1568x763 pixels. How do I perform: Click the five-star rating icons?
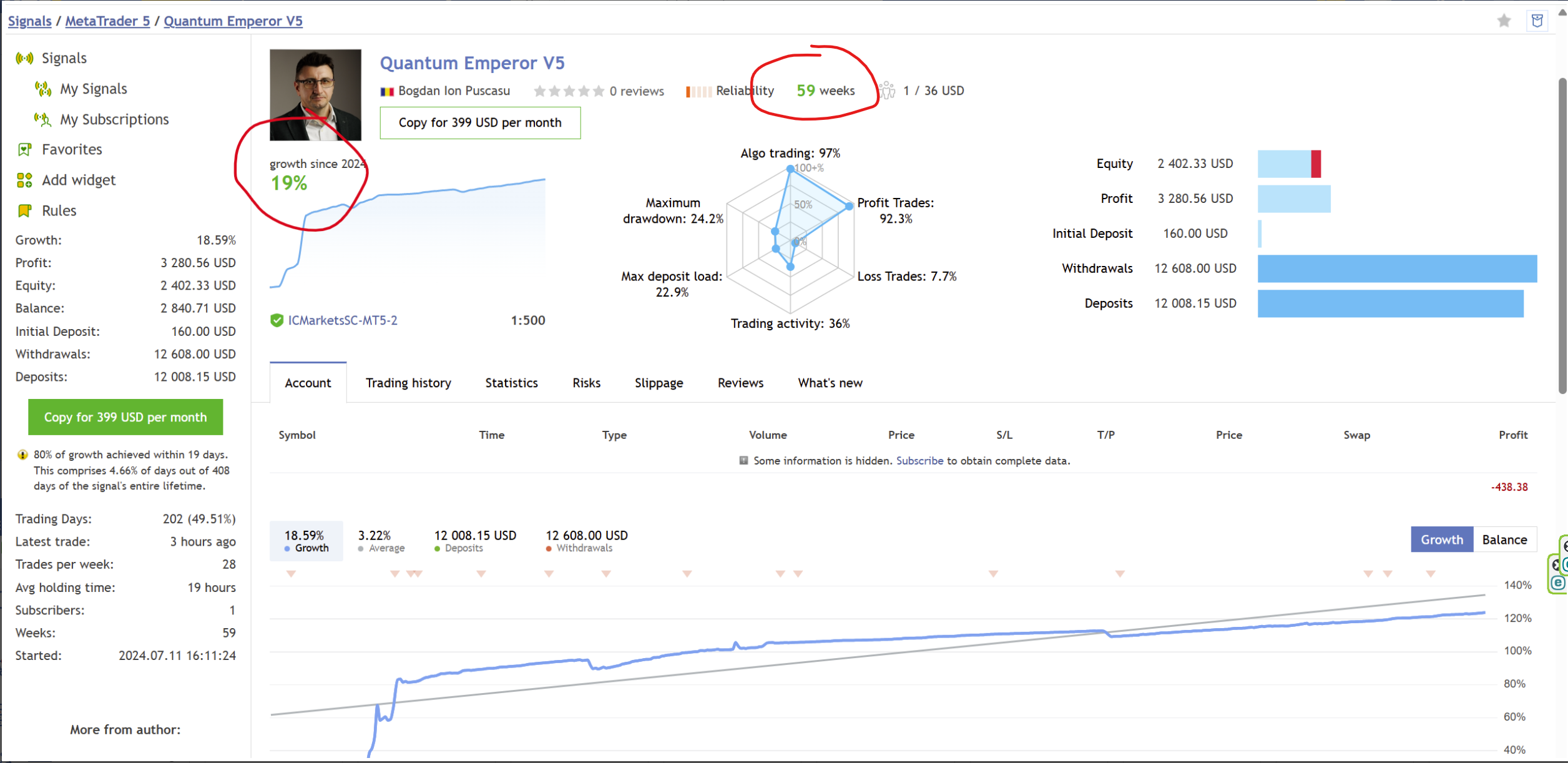tap(569, 91)
